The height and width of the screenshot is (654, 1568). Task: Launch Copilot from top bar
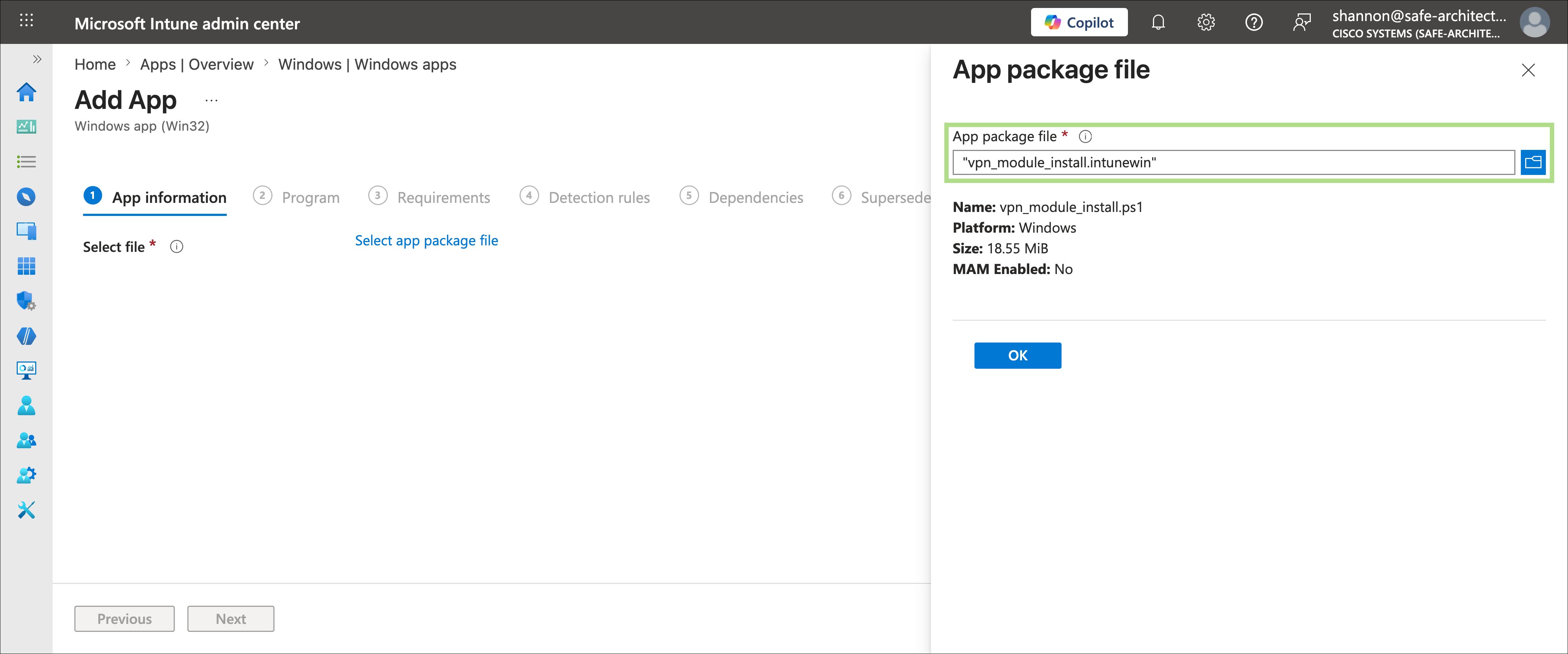click(1079, 23)
